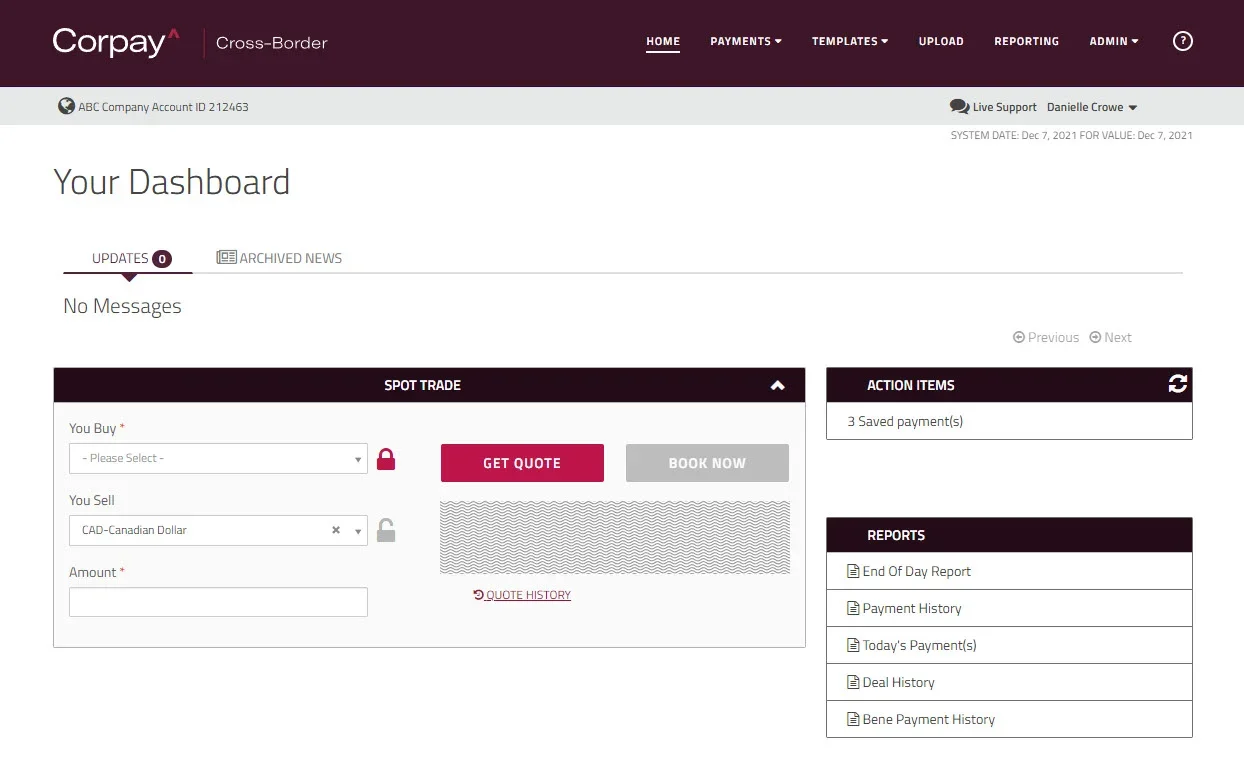
Task: Click the Deal History document icon
Action: tap(853, 682)
